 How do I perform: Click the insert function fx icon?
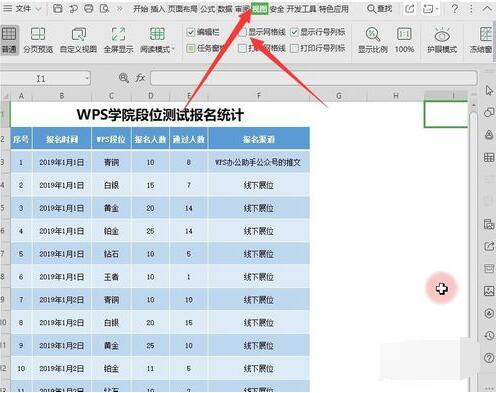tap(140, 78)
